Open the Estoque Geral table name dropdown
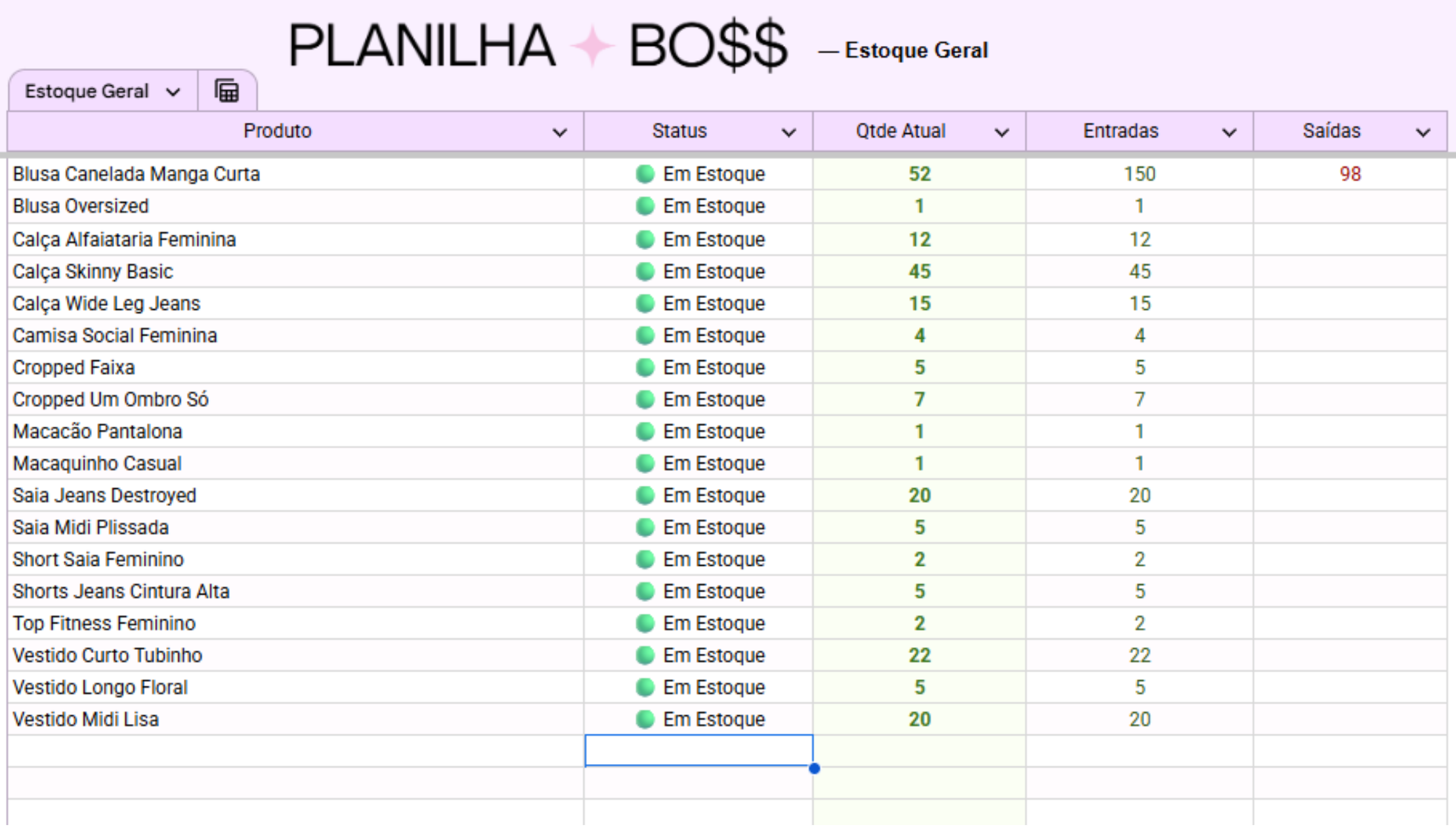 pos(173,92)
